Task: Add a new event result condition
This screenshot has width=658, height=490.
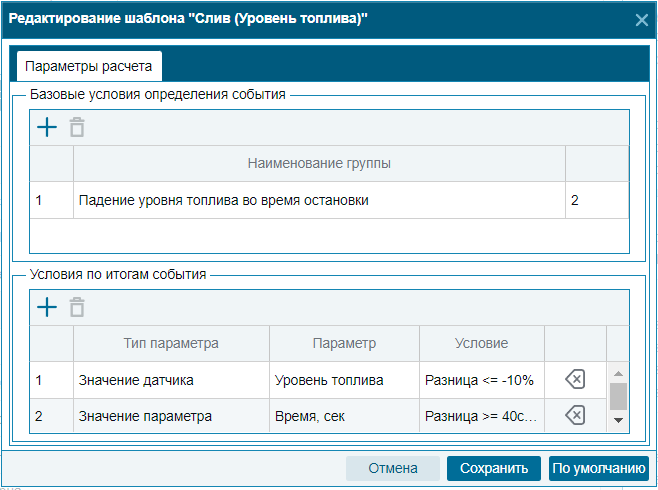Action: [47, 307]
